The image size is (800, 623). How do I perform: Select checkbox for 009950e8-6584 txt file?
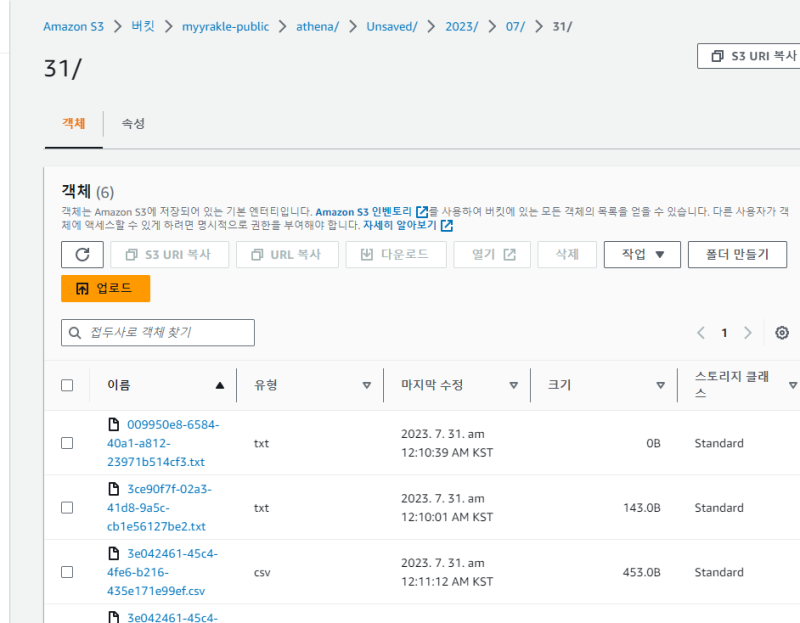(67, 443)
